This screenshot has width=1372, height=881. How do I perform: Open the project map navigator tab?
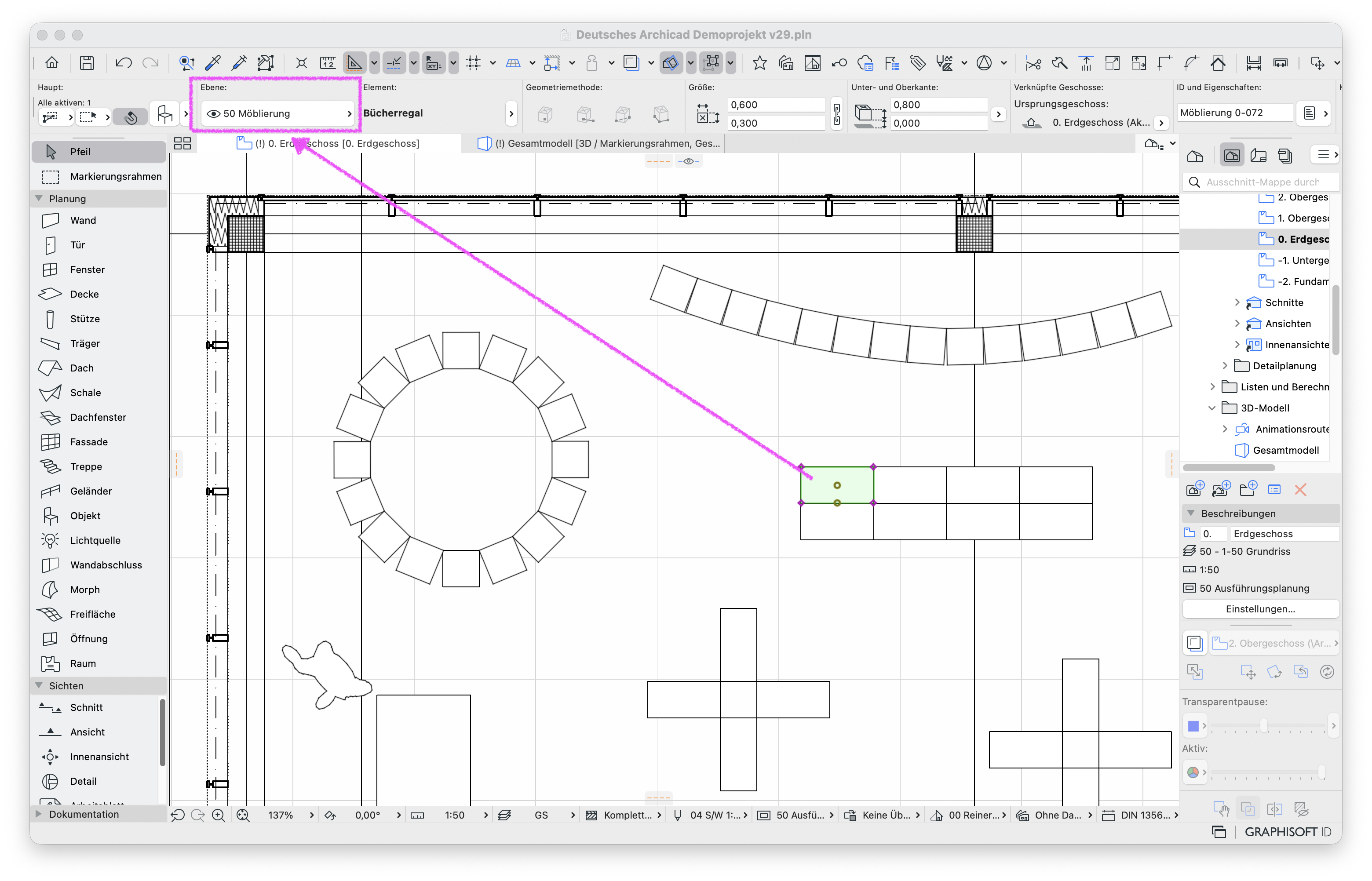(x=1195, y=155)
